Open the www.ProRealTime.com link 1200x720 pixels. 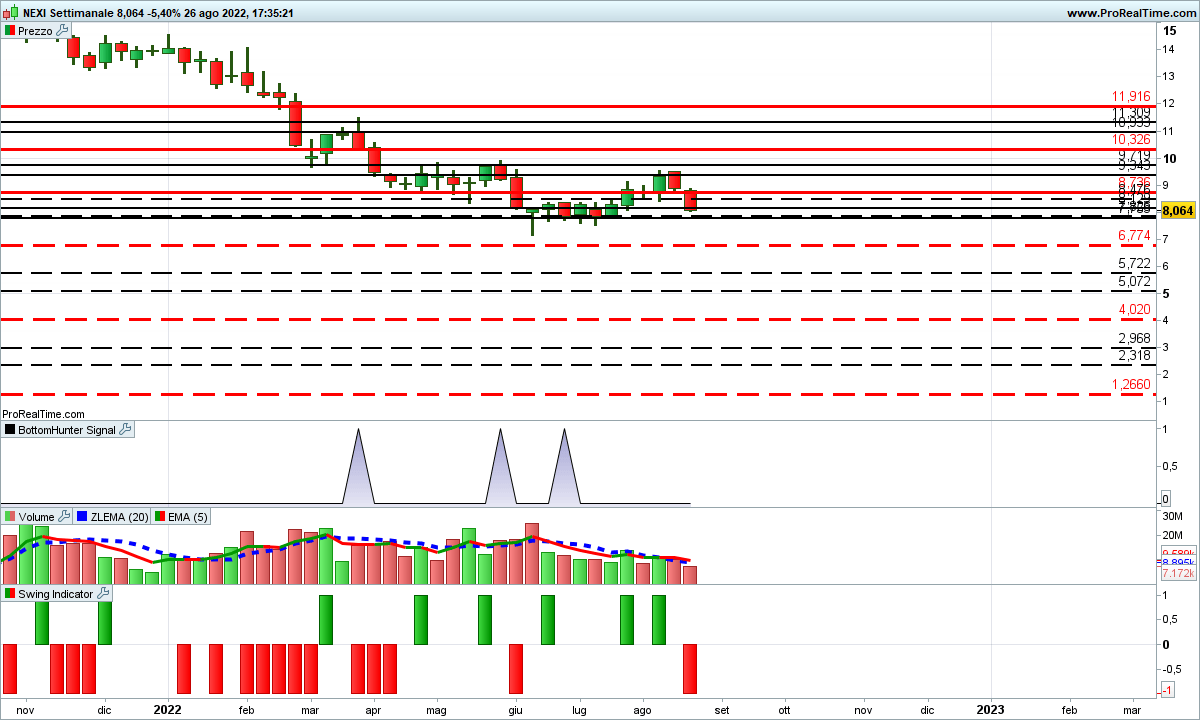[x=1130, y=13]
